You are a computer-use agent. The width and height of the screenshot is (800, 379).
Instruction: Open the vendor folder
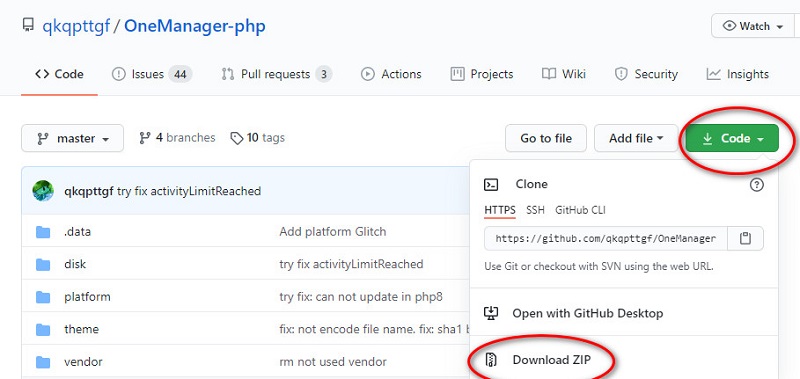point(83,362)
